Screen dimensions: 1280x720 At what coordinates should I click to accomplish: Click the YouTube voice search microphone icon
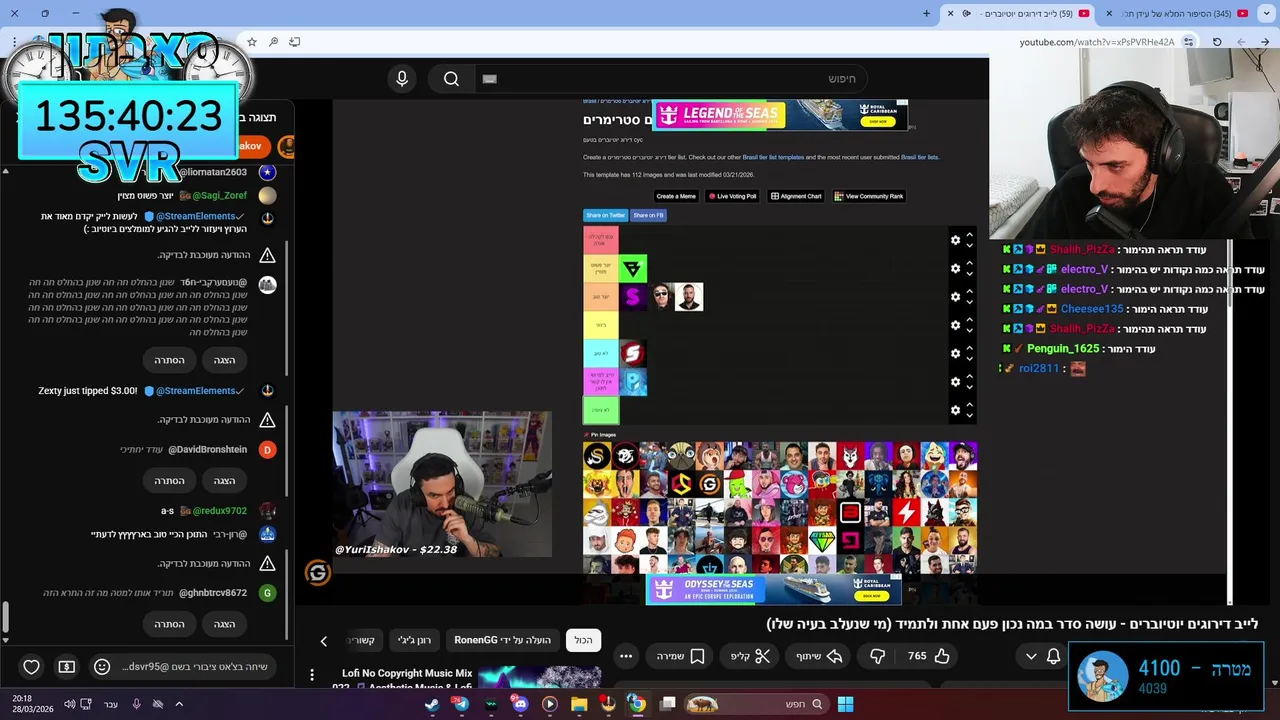point(402,79)
